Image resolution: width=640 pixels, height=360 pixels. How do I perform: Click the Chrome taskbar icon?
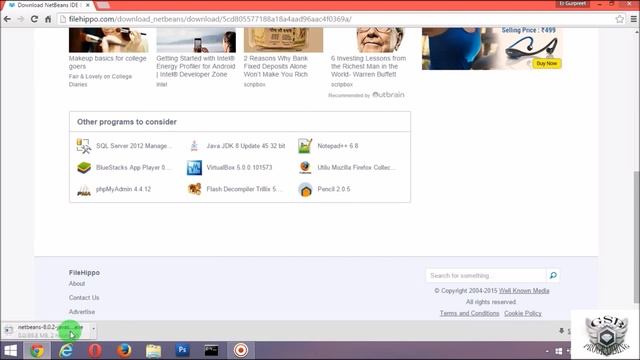37,351
